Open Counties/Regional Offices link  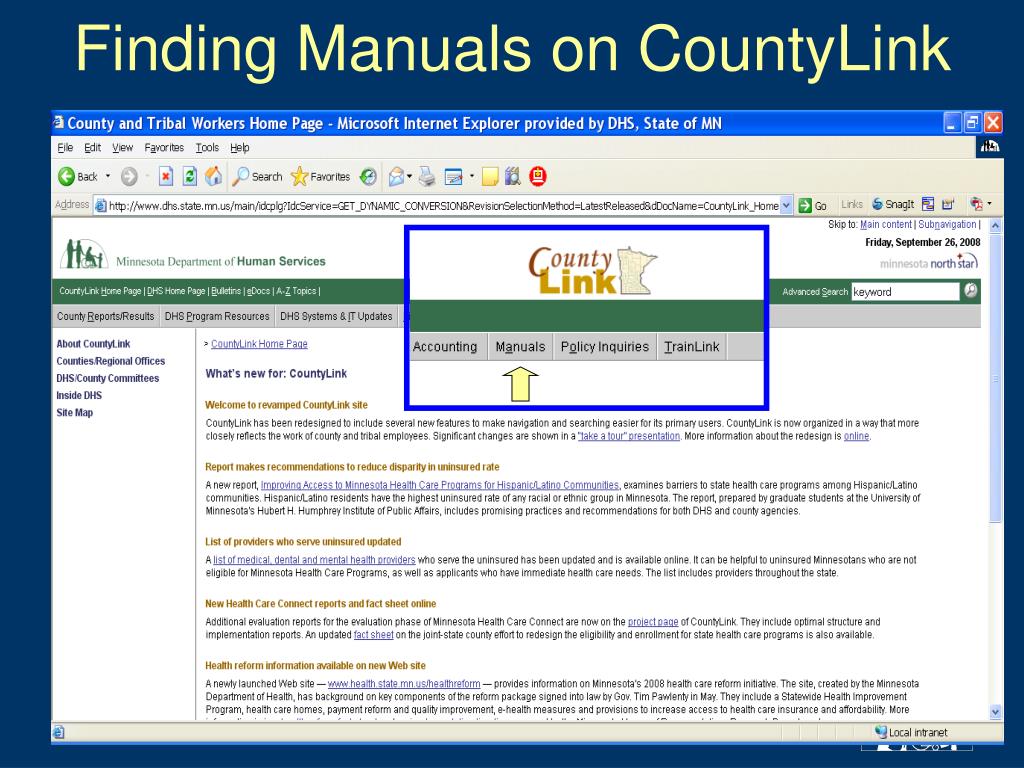(x=110, y=361)
